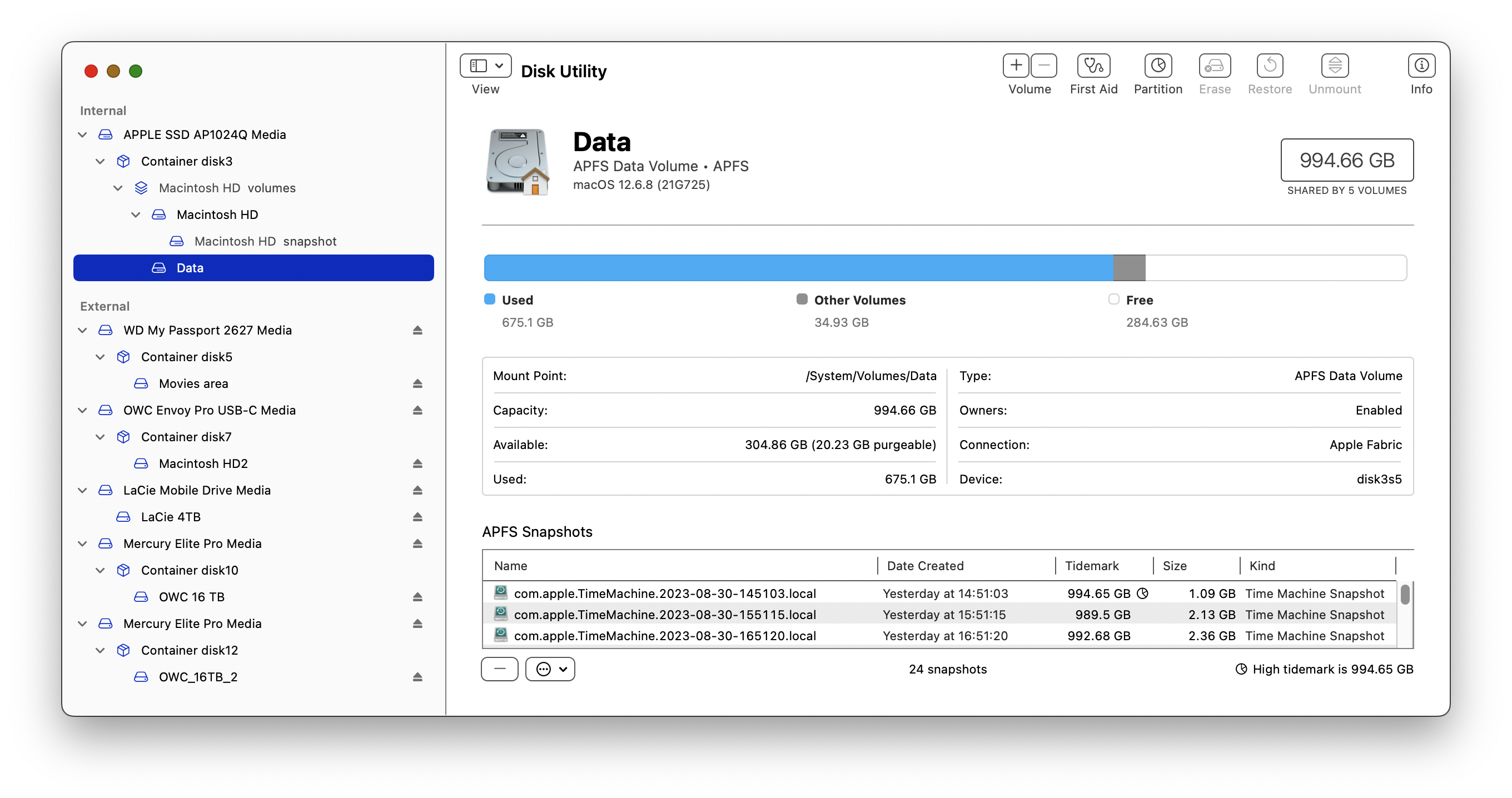The height and width of the screenshot is (798, 1512).
Task: Eject the LaCie 4TB volume
Action: click(417, 517)
